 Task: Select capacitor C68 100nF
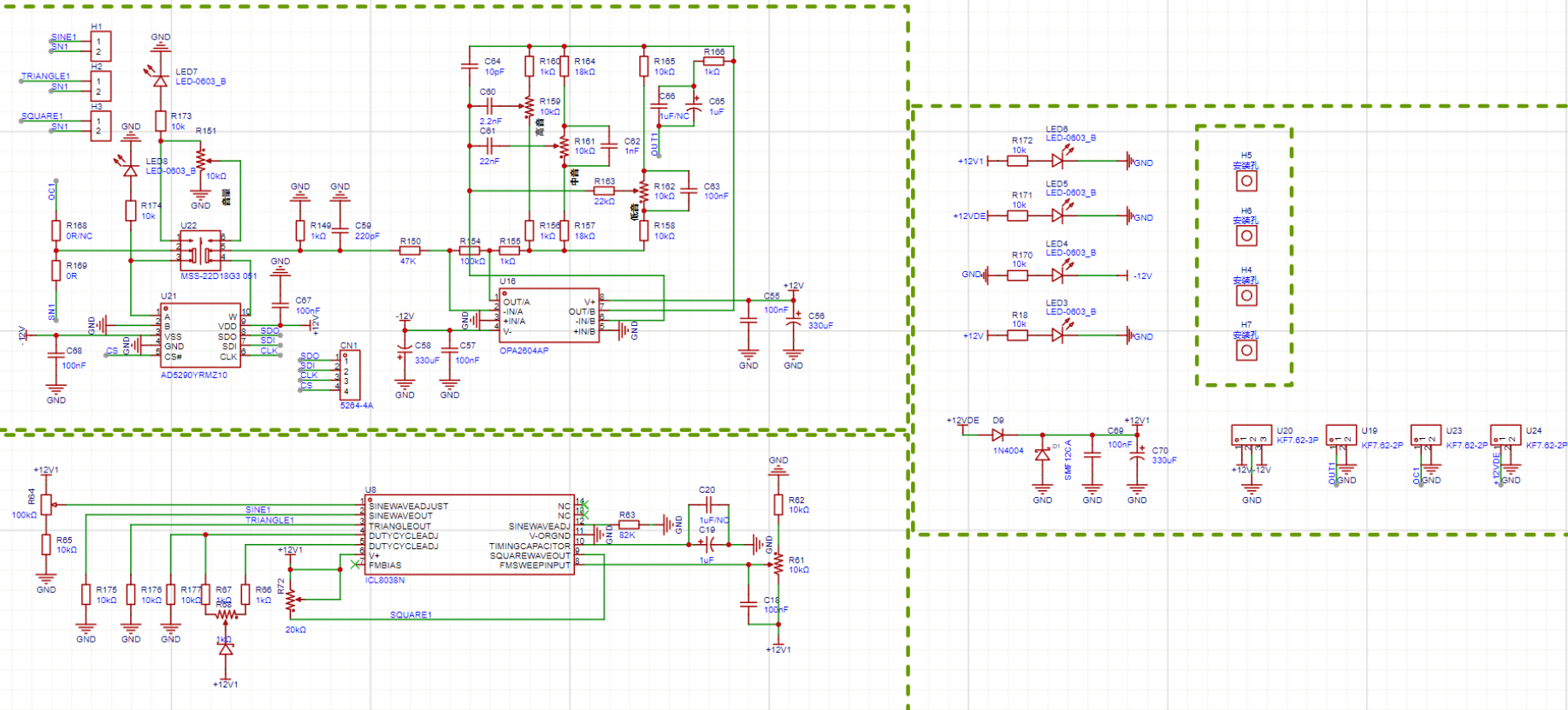(56, 356)
